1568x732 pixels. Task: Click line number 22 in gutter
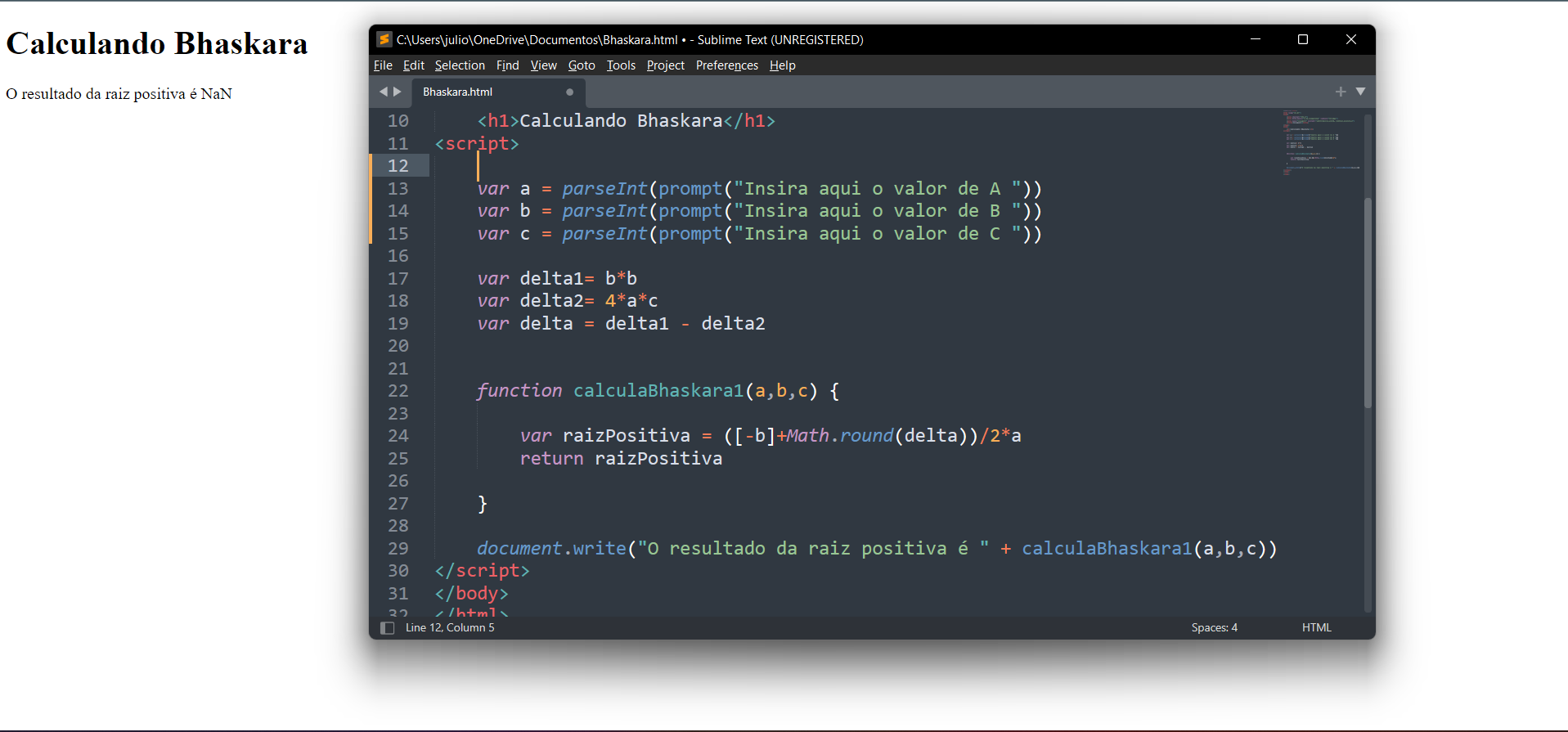(x=398, y=391)
